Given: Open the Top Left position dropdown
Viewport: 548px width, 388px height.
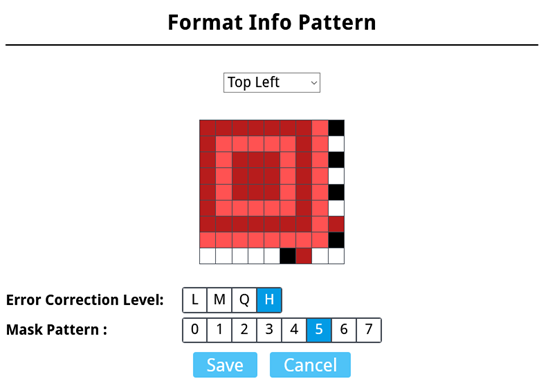Looking at the screenshot, I should click(272, 82).
